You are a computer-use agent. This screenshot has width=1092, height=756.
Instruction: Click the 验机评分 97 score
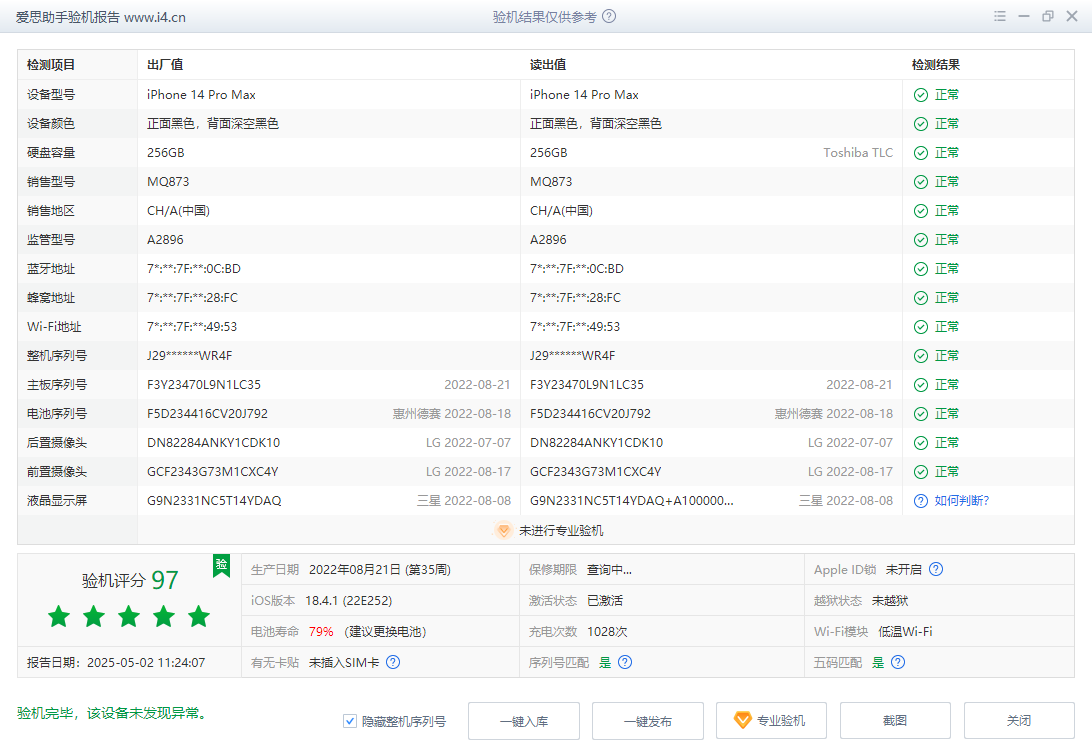(x=130, y=580)
